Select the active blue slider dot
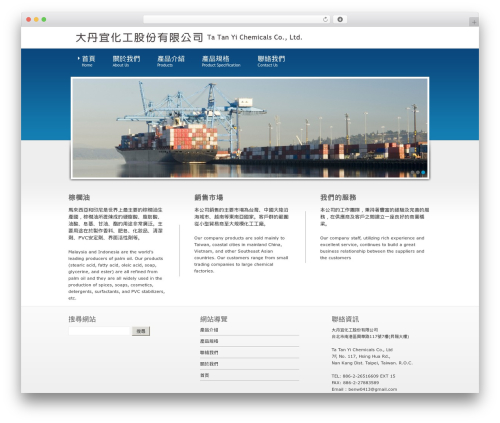This screenshot has width=500, height=423. pyautogui.click(x=423, y=172)
